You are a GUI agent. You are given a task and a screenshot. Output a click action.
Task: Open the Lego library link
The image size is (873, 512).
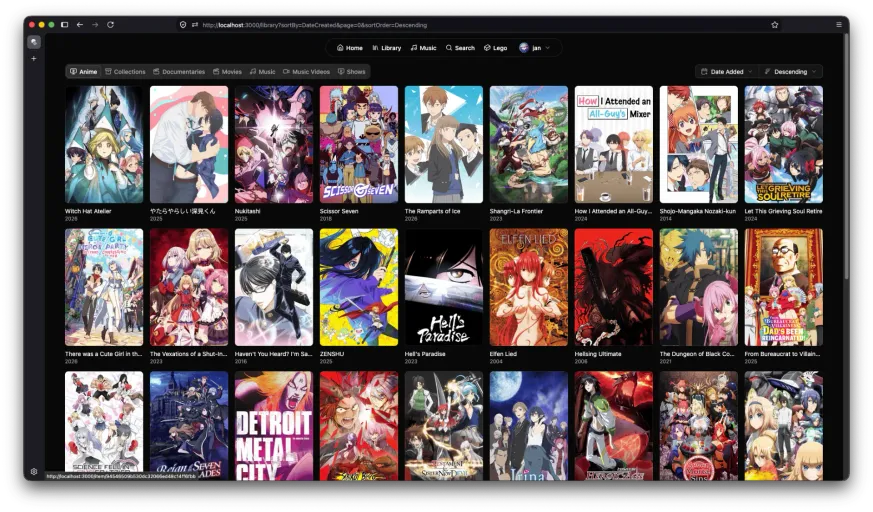[495, 48]
